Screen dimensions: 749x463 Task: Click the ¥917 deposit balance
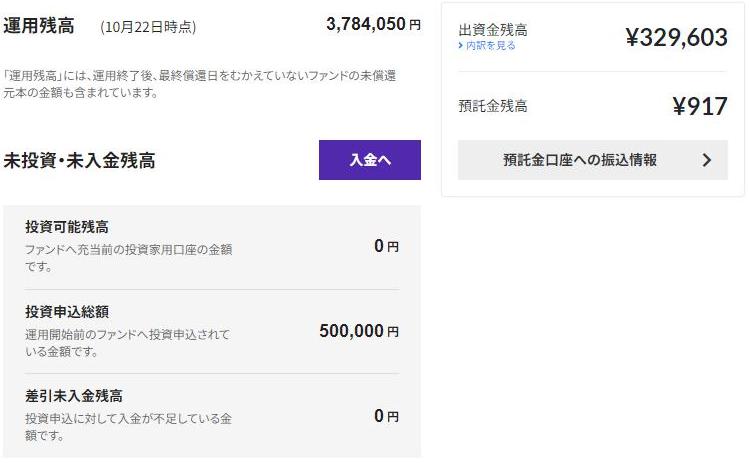[699, 106]
